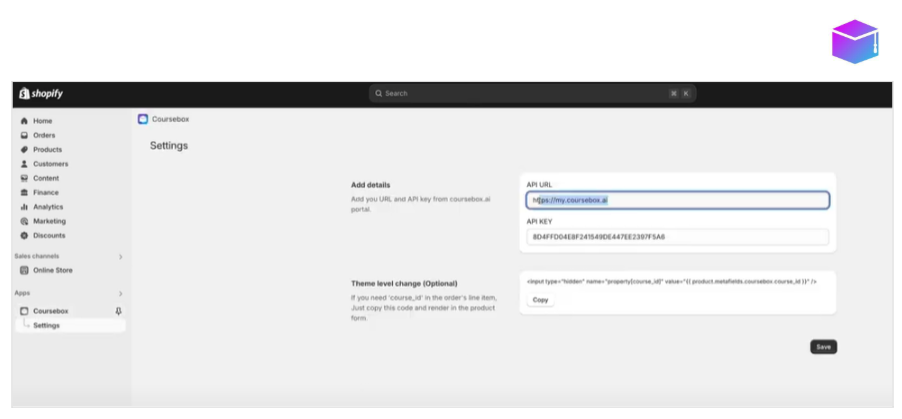Click the Online Store icon
Image resolution: width=902 pixels, height=419 pixels.
coord(24,271)
